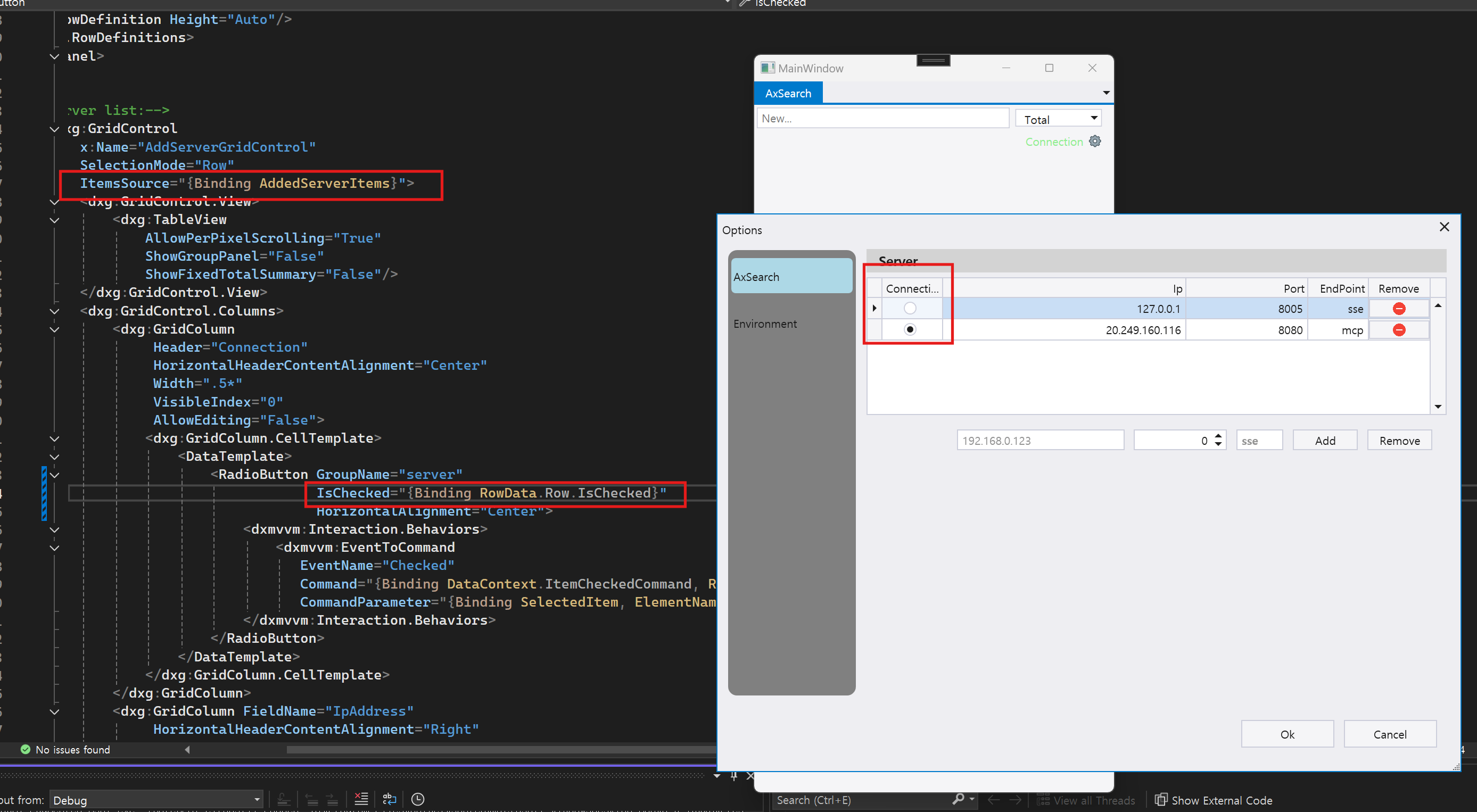Click the Show External Code icon
1477x812 pixels.
coord(1160,799)
